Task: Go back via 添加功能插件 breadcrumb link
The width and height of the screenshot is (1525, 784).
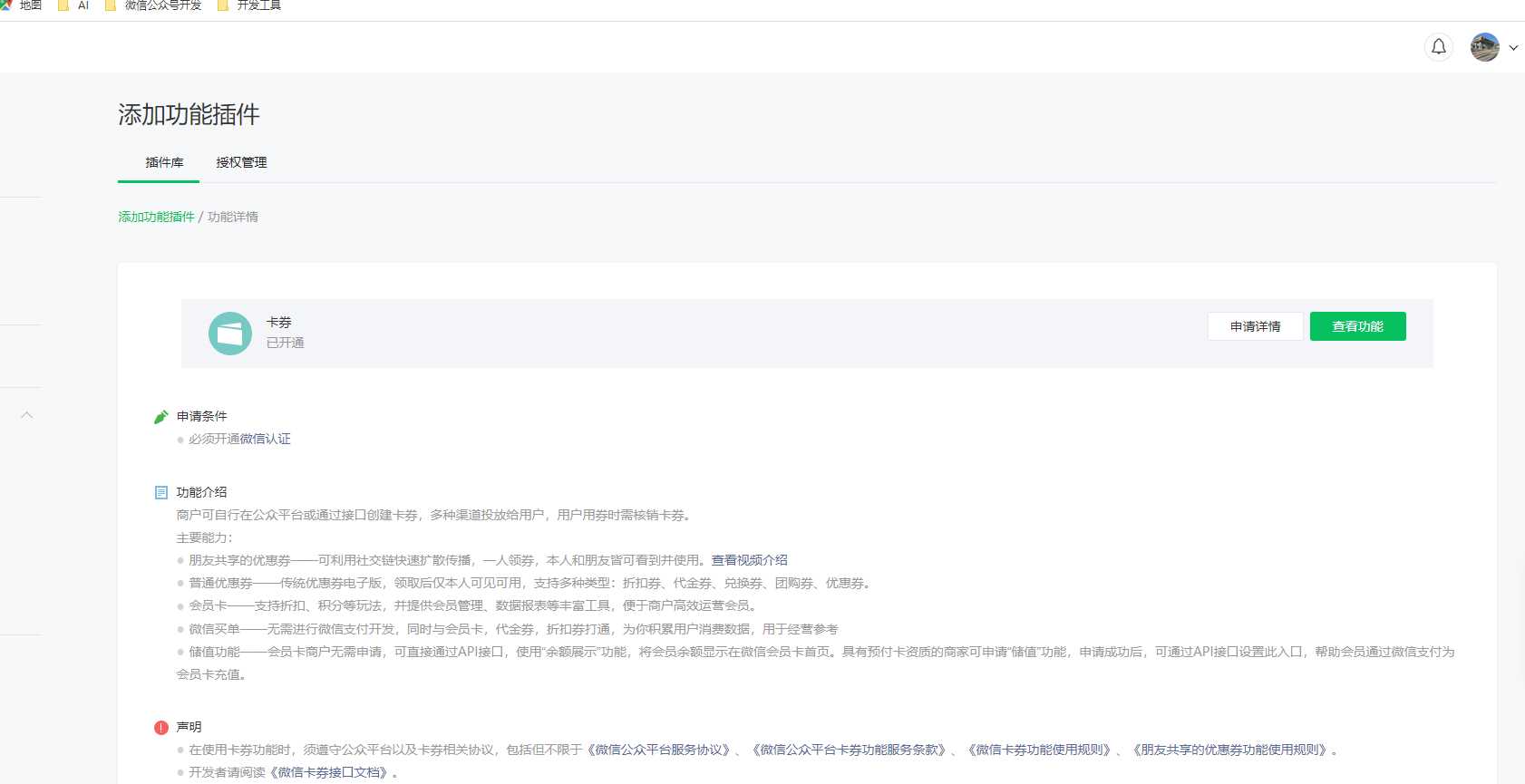Action: 156,217
